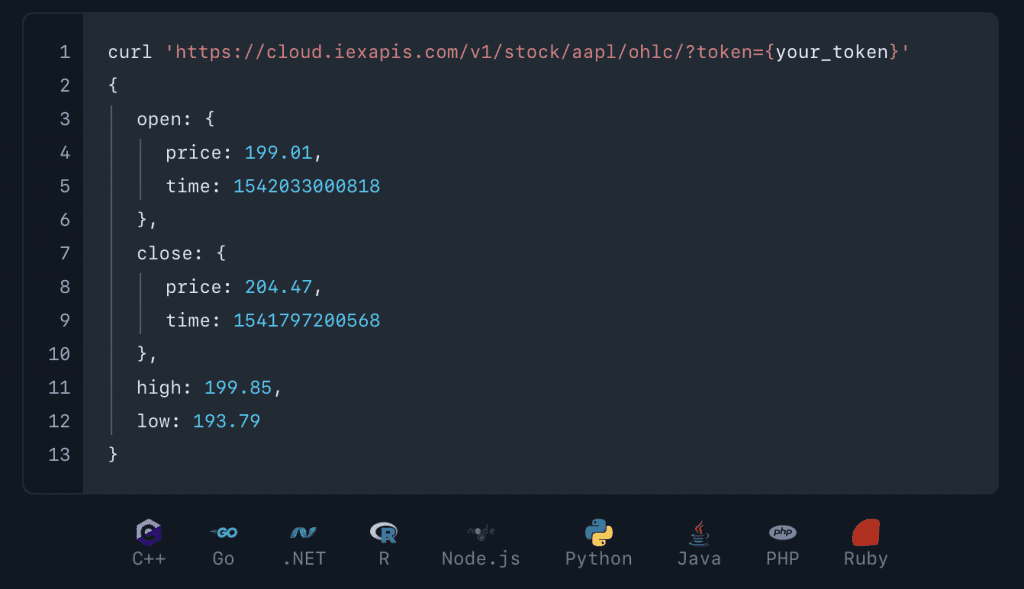Click the Node.js logo icon
Image resolution: width=1024 pixels, height=589 pixels.
click(x=481, y=532)
